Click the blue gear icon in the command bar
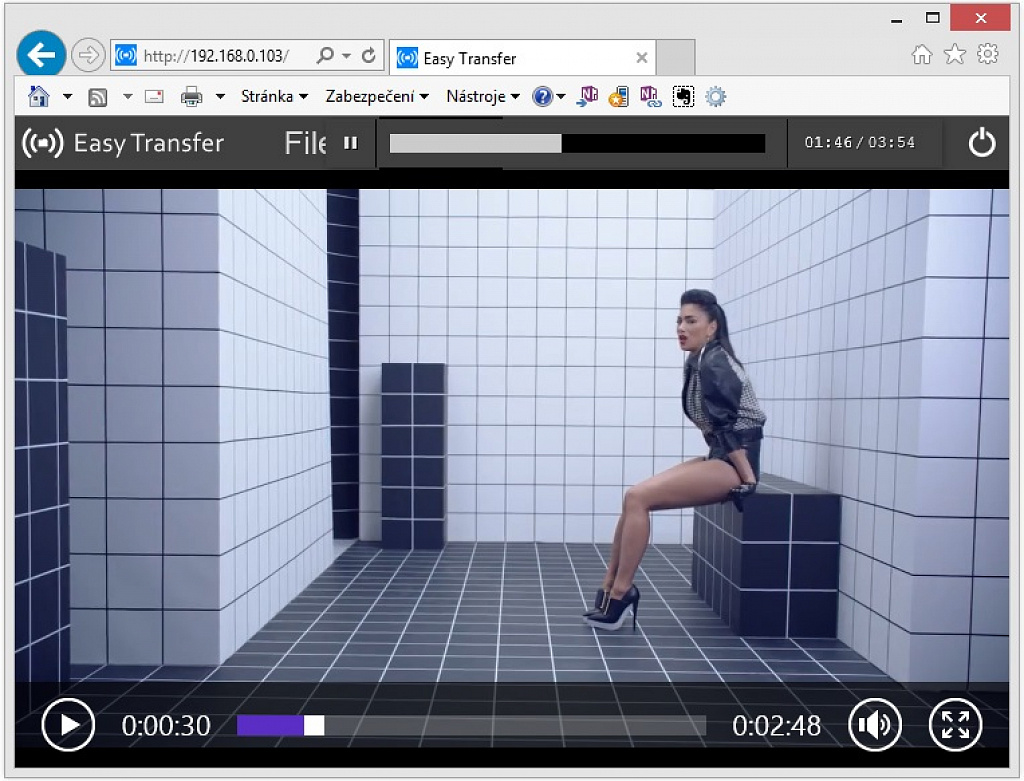 click(716, 97)
